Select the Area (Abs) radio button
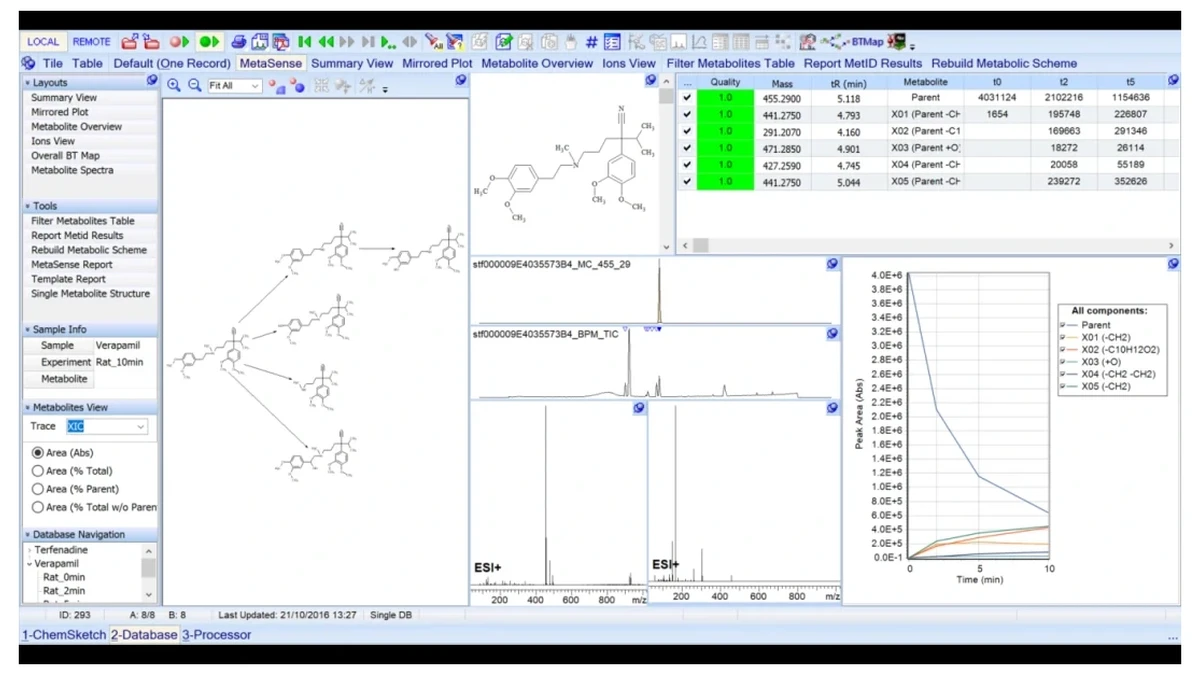Viewport: 1200px width, 675px height. click(38, 453)
